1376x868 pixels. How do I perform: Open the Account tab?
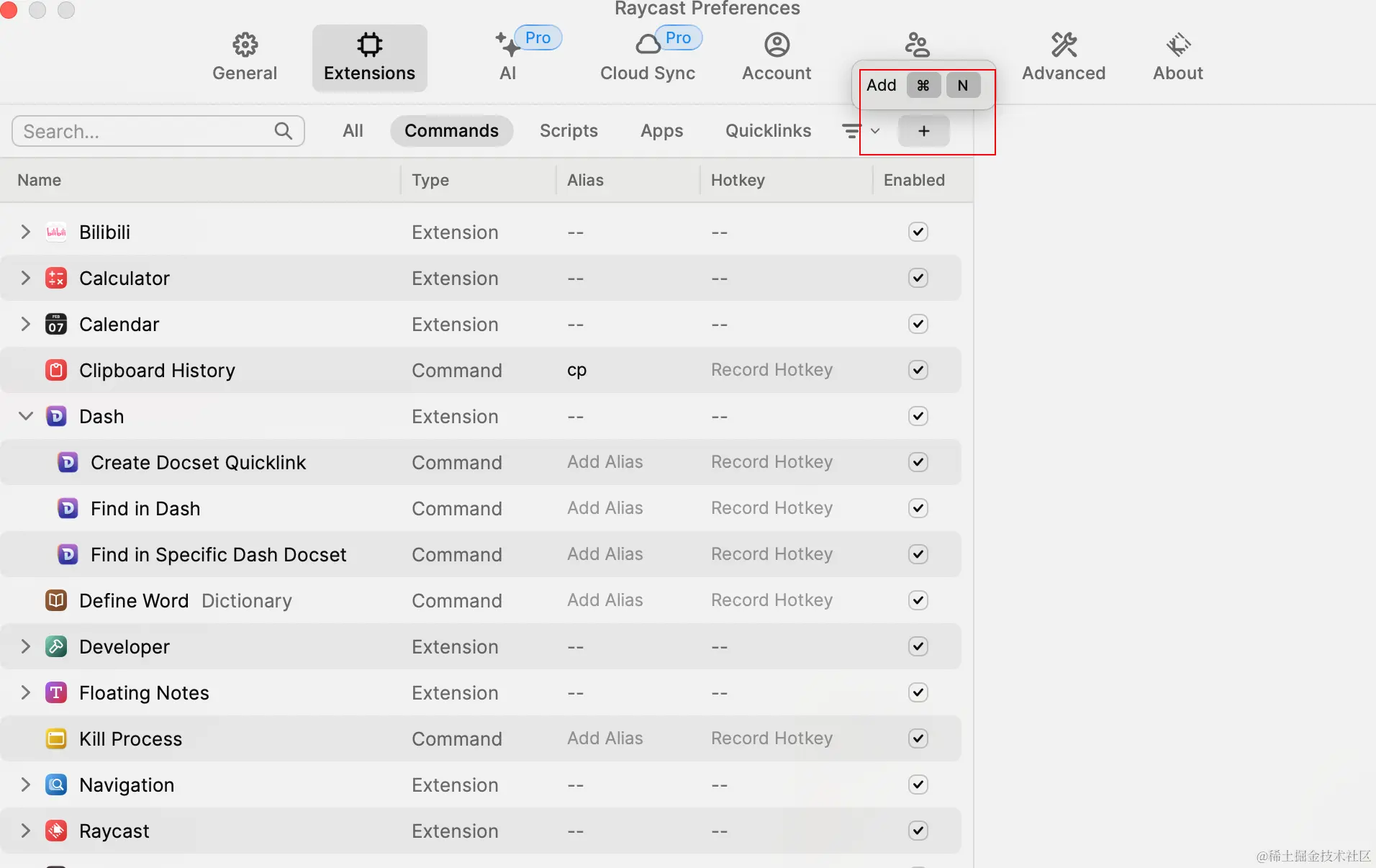pos(777,58)
